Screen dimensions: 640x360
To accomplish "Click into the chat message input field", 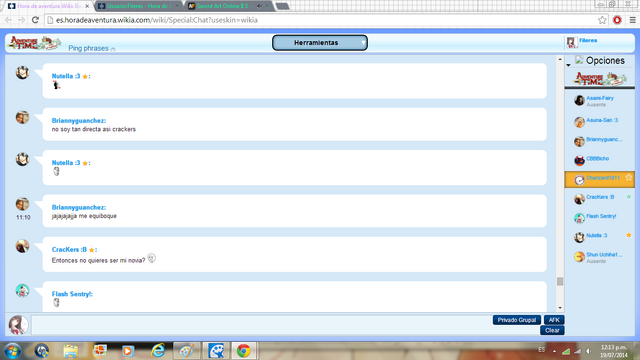I will point(285,325).
